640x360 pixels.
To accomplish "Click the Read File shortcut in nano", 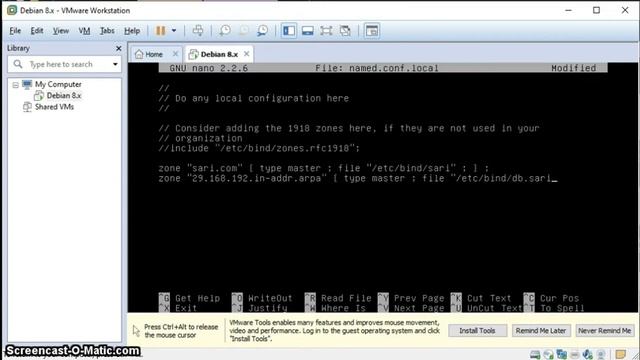I will point(338,298).
